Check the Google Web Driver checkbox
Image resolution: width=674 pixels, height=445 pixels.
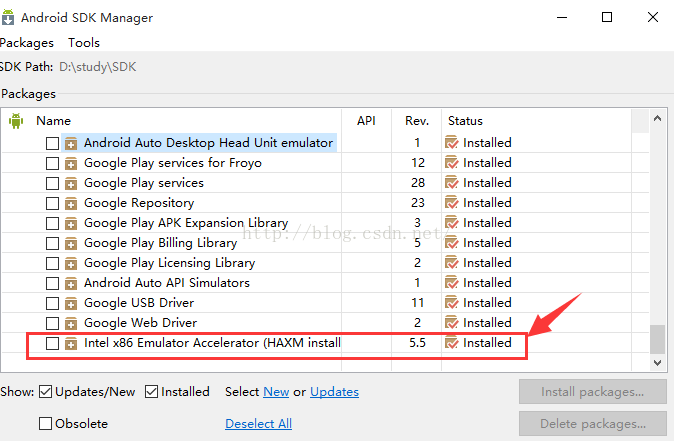(52, 323)
